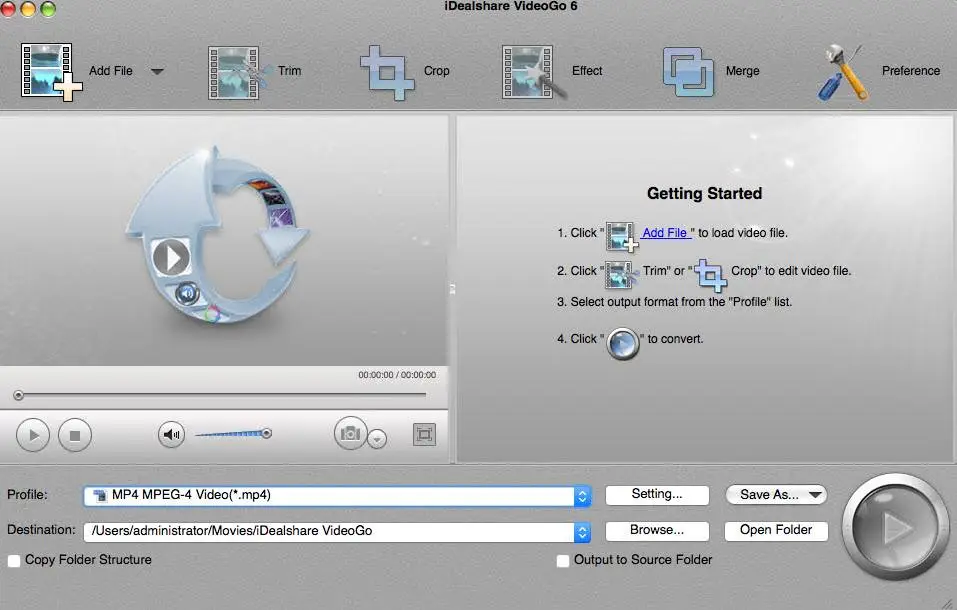
Task: Click the volume slider knob
Action: [267, 434]
